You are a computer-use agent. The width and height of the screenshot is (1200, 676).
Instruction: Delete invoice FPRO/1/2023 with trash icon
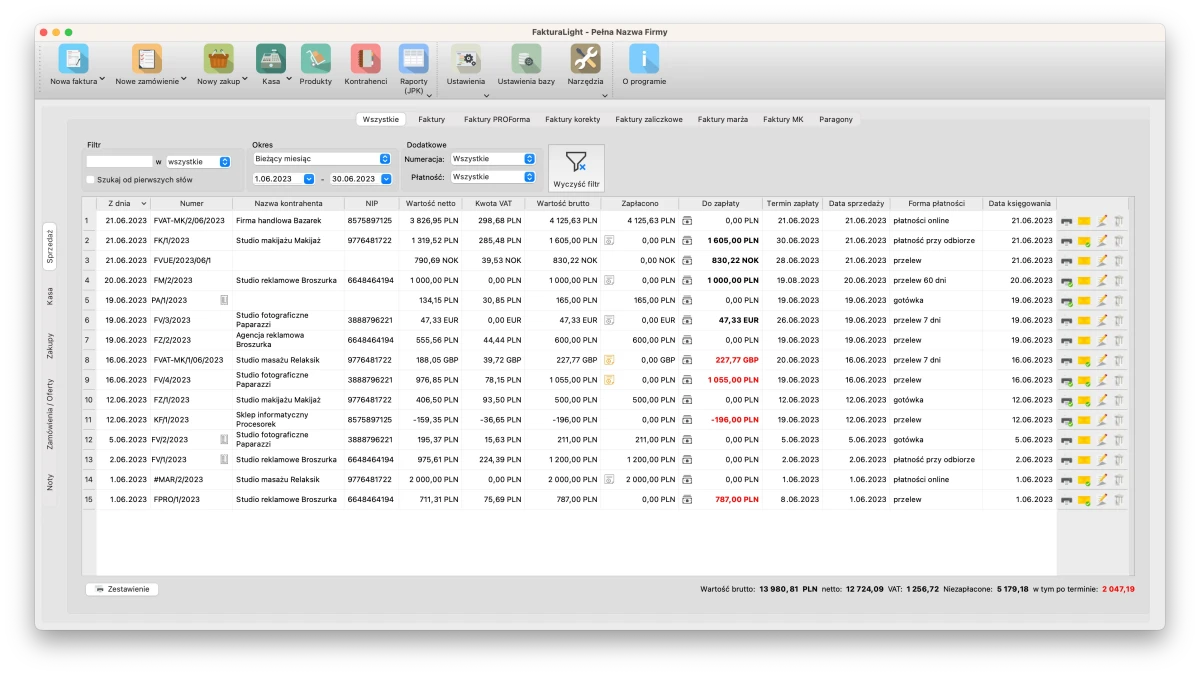1119,500
